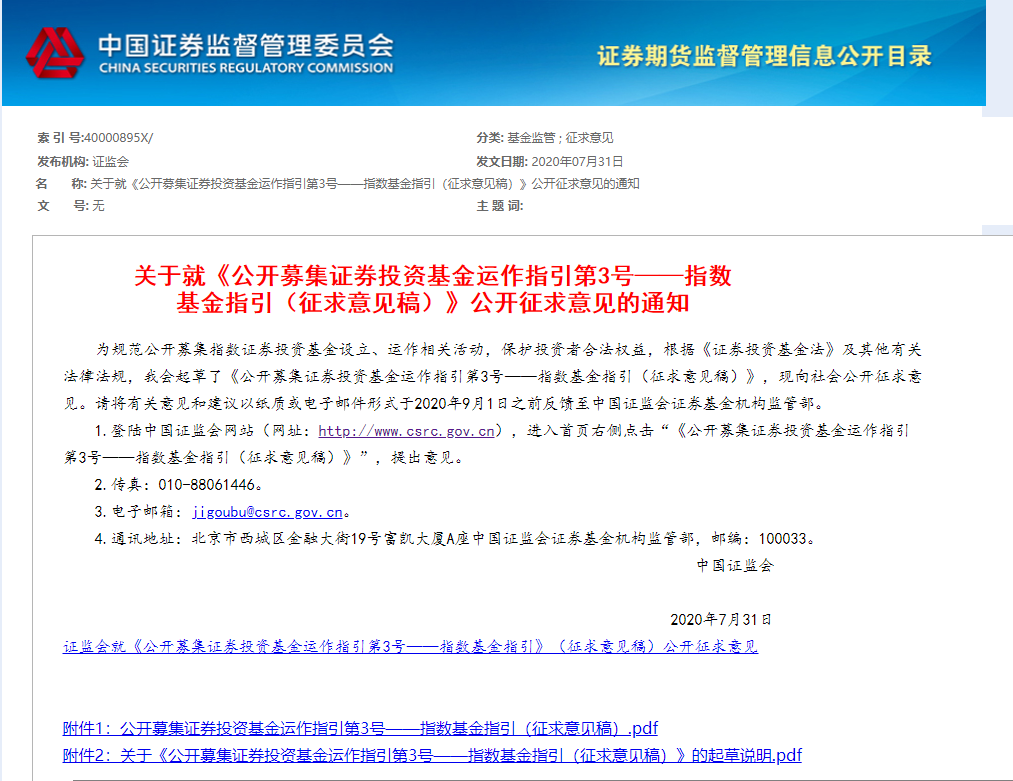Click the red CSRC logo icon

coord(55,53)
